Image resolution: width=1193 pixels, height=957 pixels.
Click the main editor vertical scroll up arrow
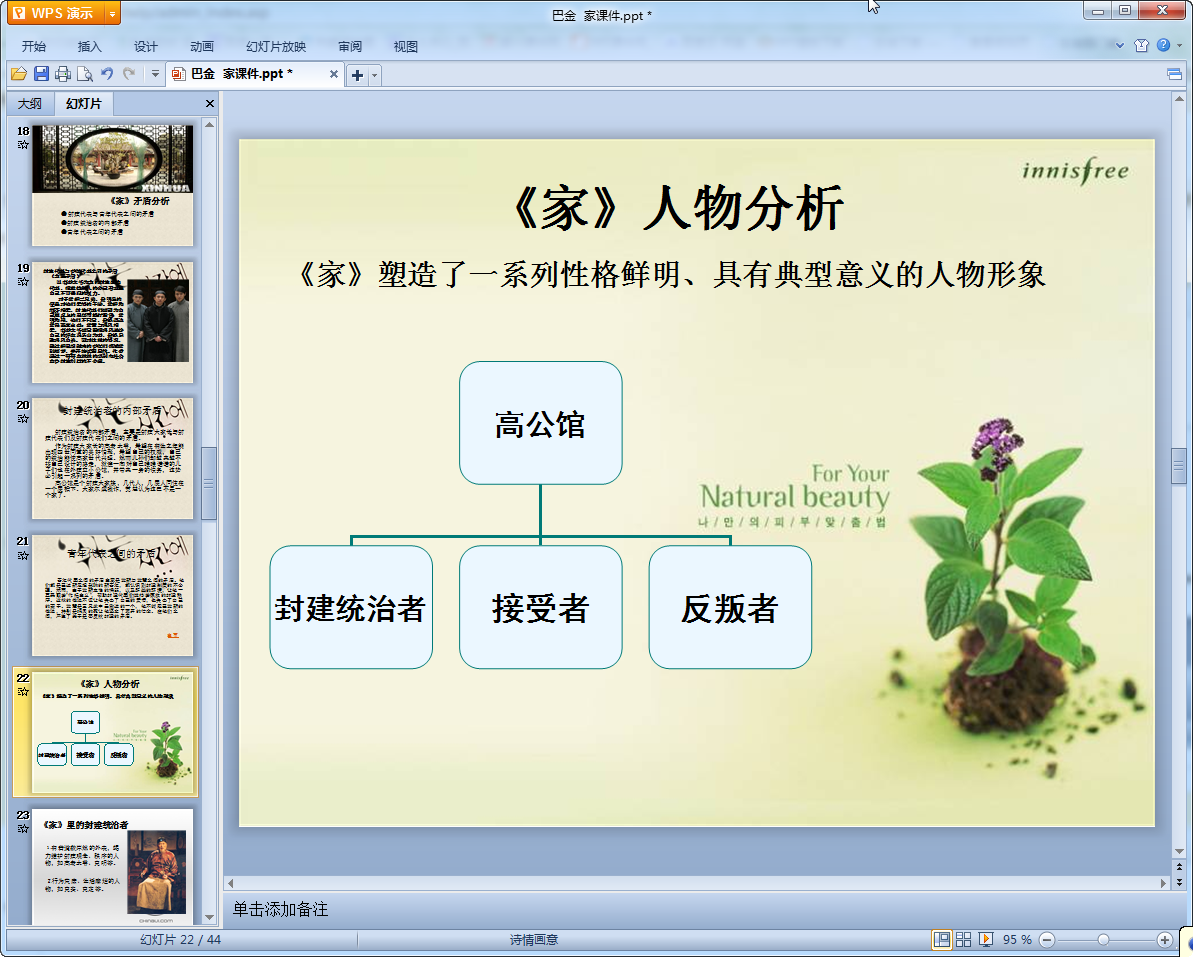pos(1179,99)
